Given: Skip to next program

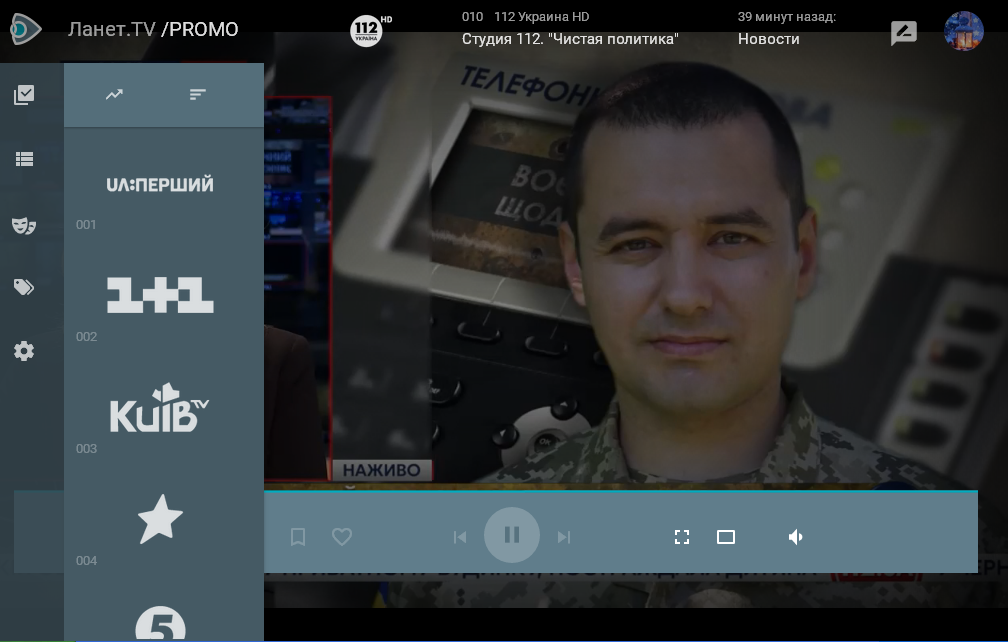Looking at the screenshot, I should (x=564, y=537).
